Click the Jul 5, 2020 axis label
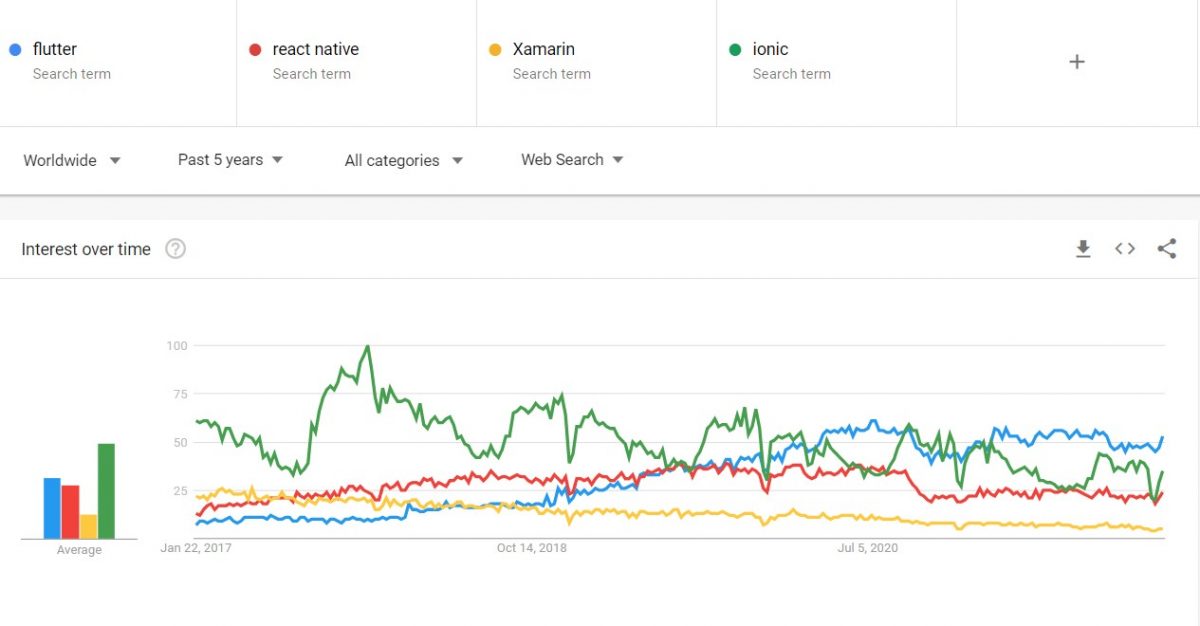This screenshot has height=626, width=1200. 867,548
